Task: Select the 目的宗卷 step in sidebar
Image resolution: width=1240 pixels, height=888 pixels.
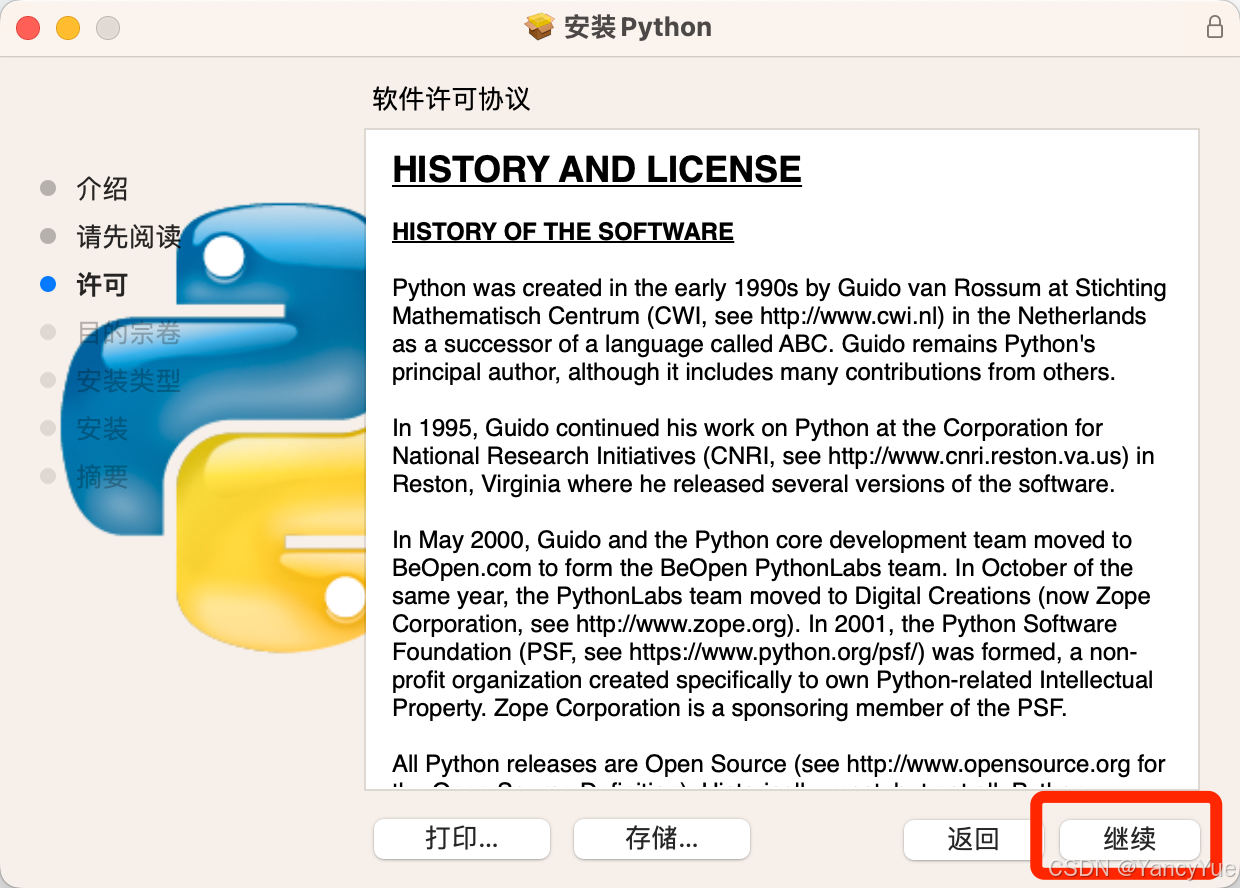Action: point(129,333)
